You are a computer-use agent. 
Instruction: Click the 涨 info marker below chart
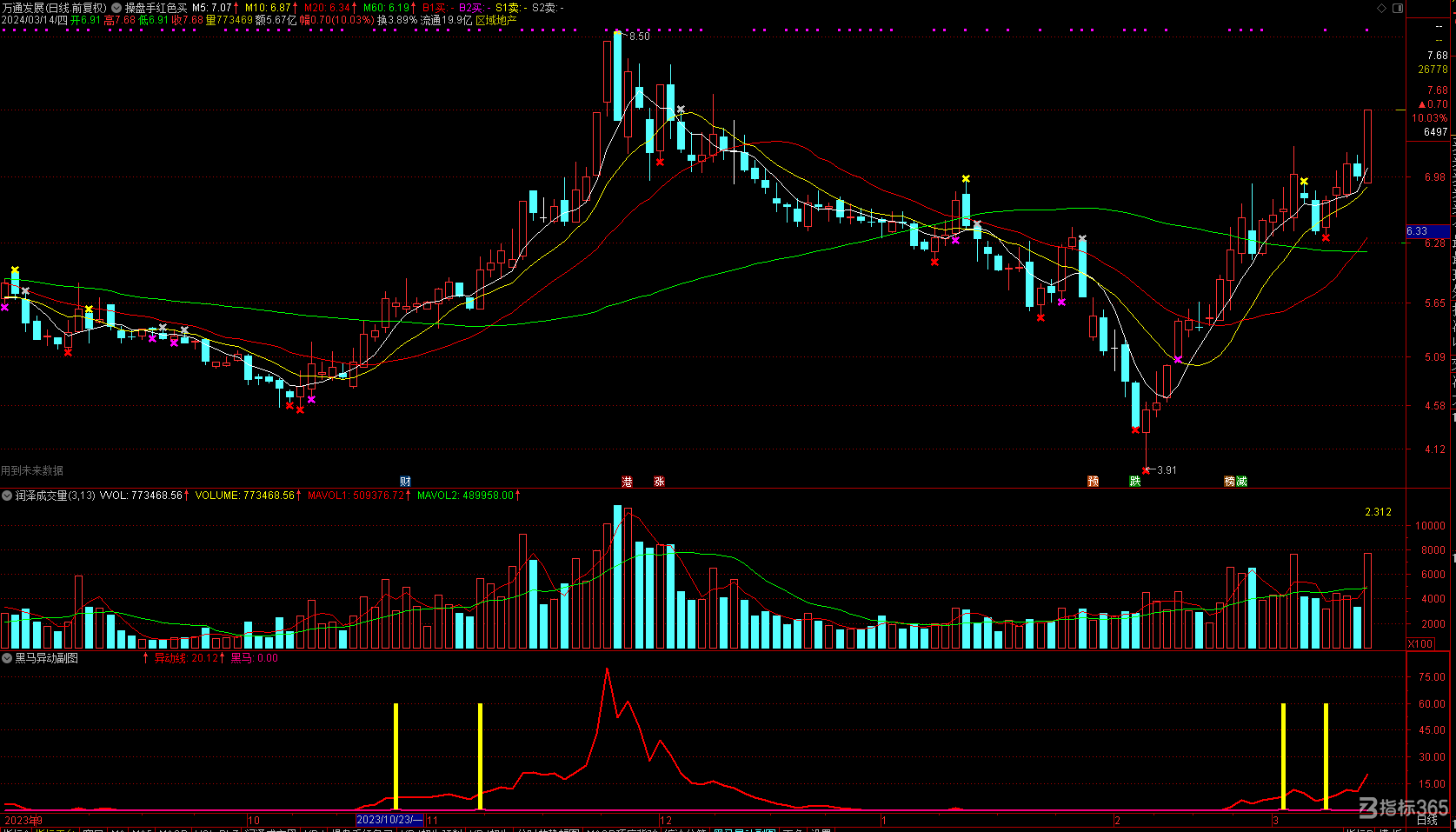pyautogui.click(x=659, y=482)
